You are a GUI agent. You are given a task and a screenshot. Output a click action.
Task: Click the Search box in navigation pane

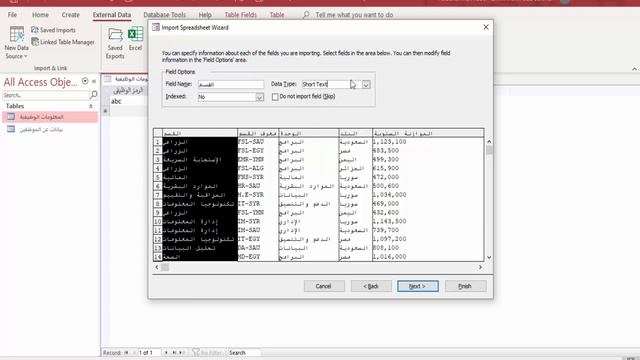tap(46, 95)
